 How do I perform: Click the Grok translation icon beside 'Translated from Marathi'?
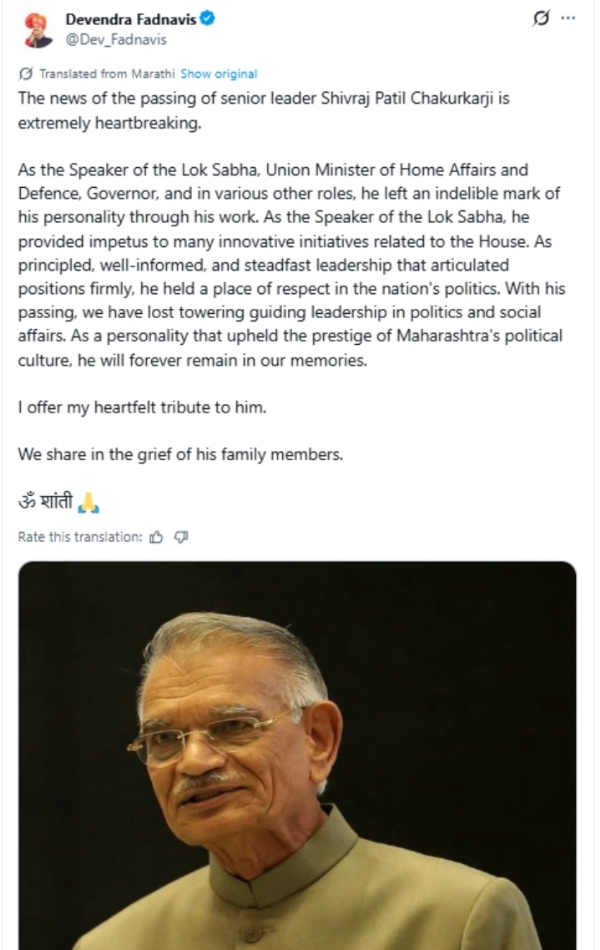coord(25,74)
